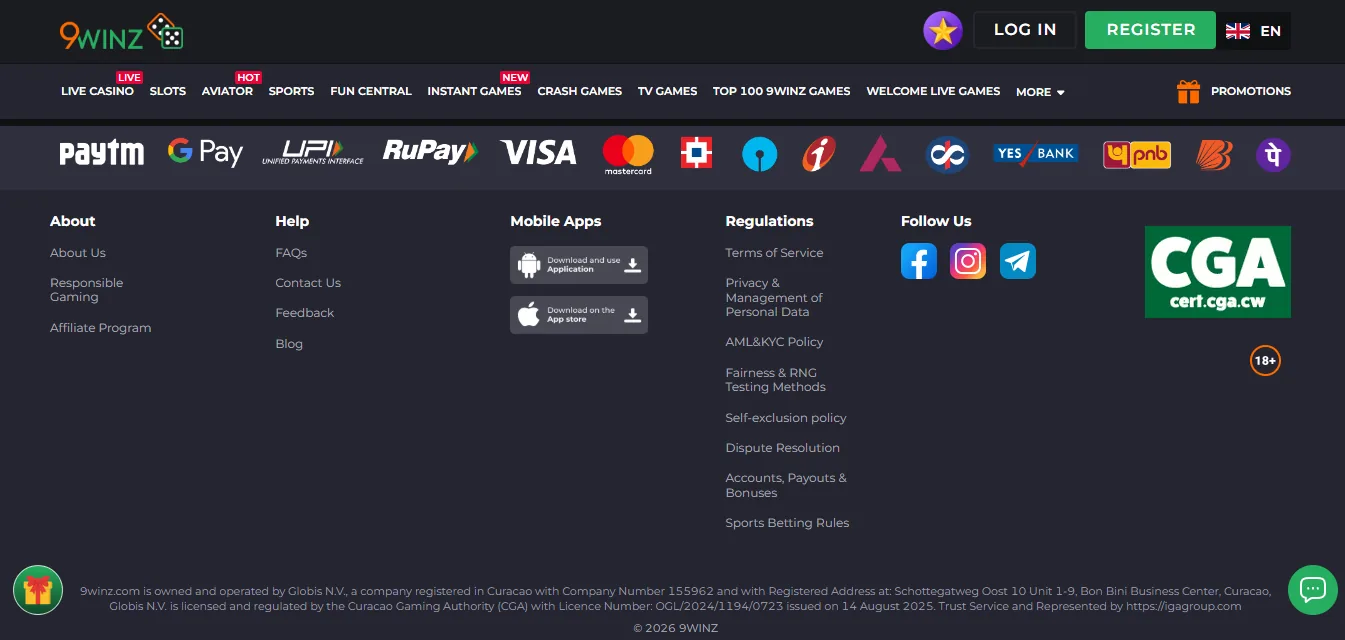Click the YES BANK logo
This screenshot has width=1345, height=640.
click(x=1036, y=153)
